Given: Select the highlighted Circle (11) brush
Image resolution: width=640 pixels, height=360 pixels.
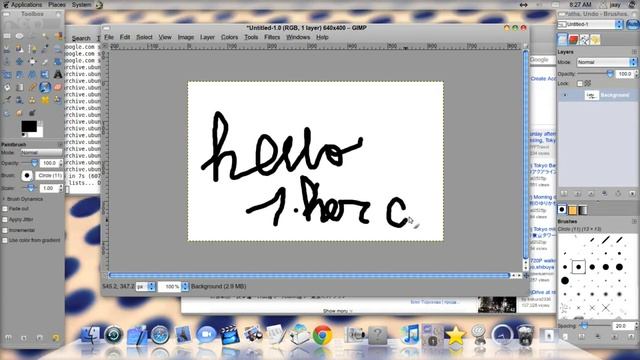Looking at the screenshot, I should point(578,267).
